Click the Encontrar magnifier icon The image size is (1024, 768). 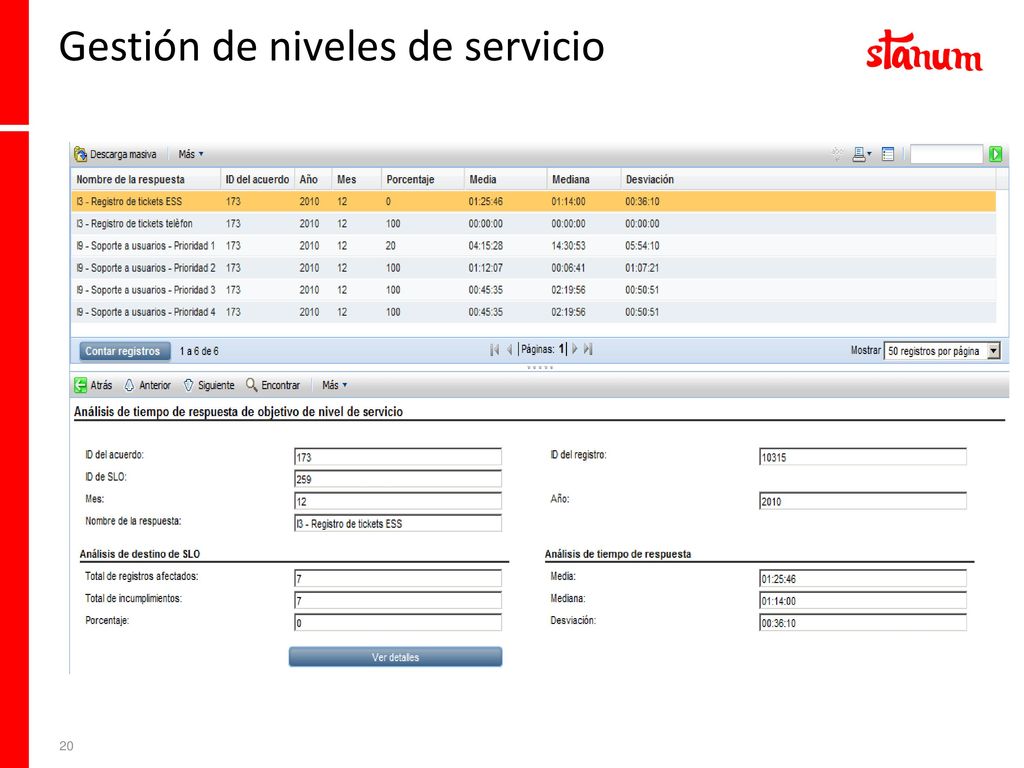(x=251, y=385)
